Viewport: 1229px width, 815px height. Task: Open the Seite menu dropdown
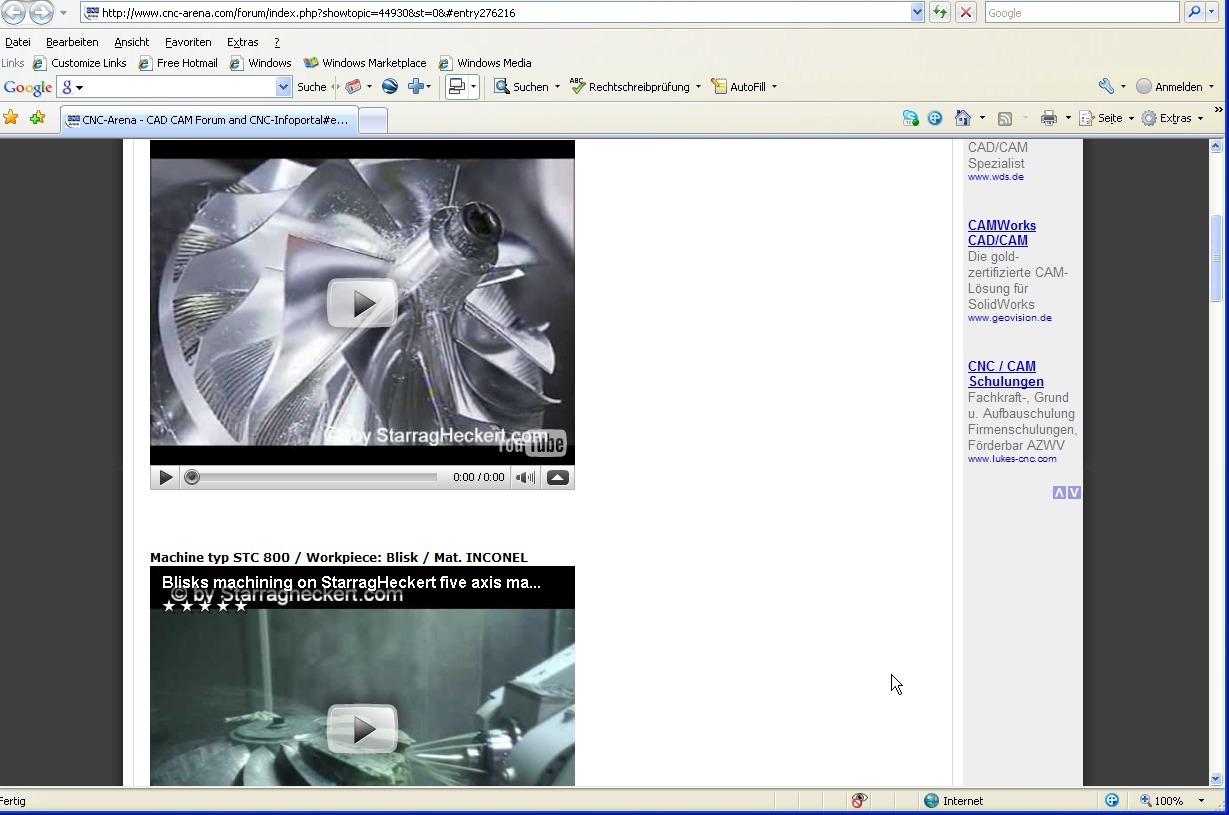pos(1131,118)
